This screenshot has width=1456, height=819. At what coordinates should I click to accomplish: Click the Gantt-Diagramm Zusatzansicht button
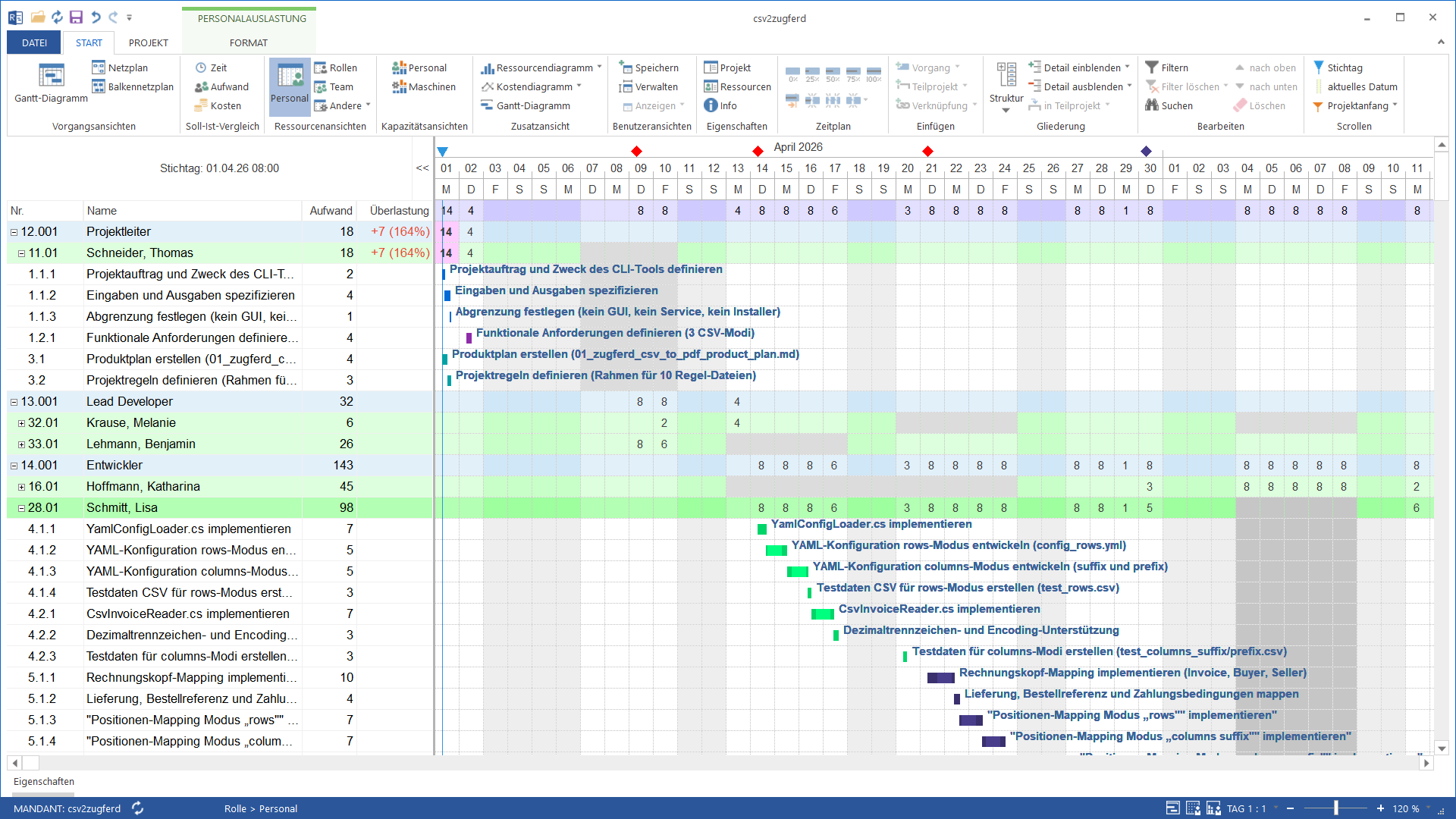point(526,105)
